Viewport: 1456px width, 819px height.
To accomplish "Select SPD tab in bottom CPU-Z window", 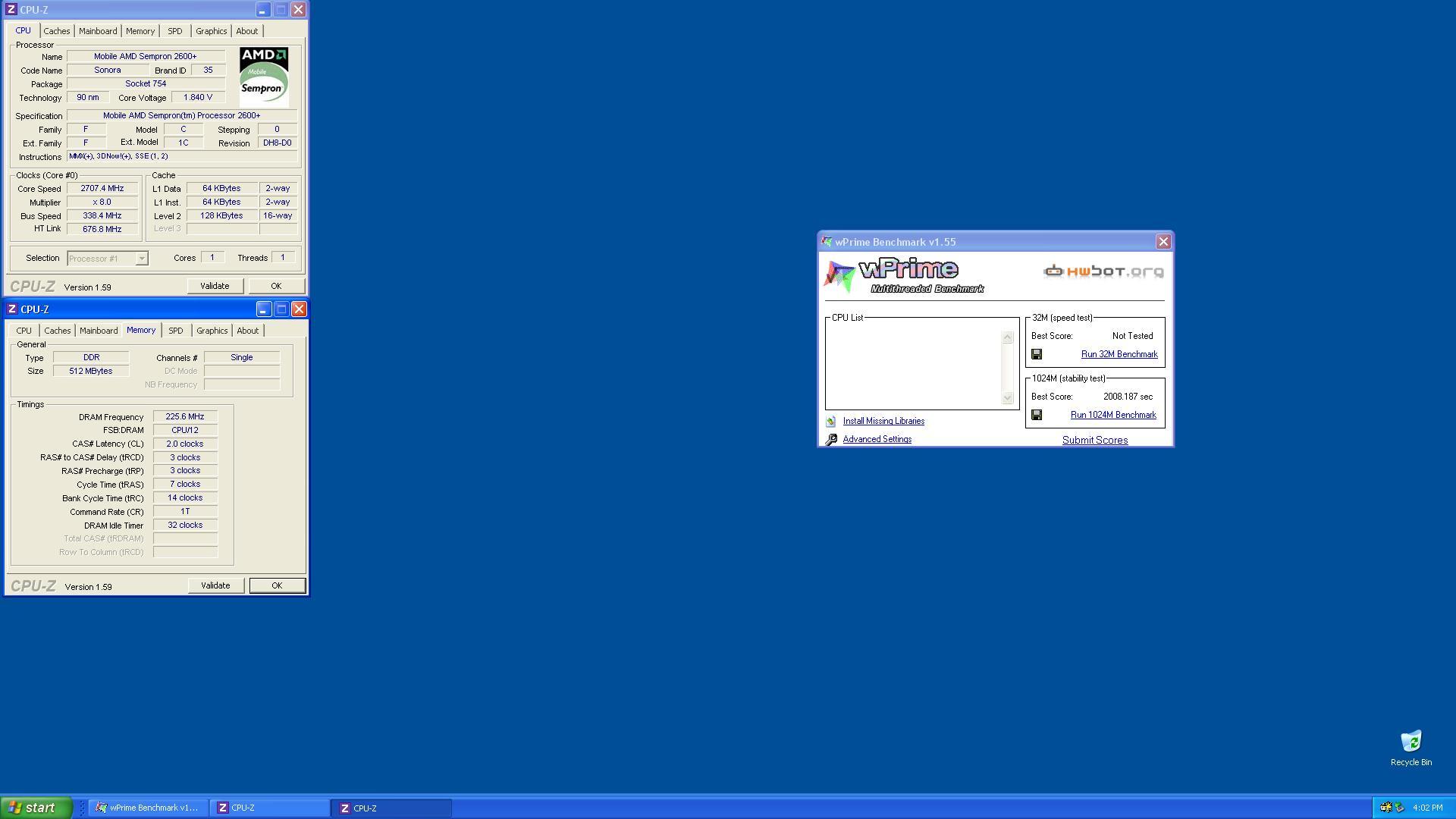I will 176,331.
